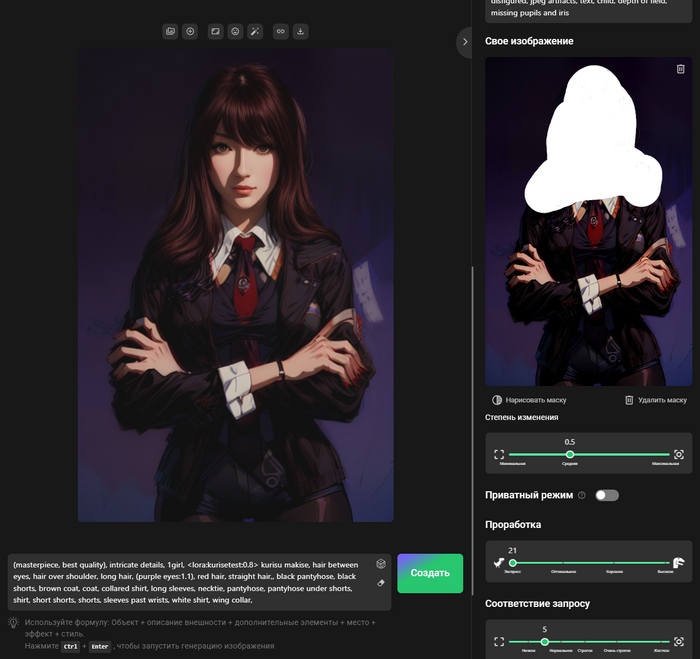Toggle the Приватный режим switch
700x659 pixels.
click(606, 495)
